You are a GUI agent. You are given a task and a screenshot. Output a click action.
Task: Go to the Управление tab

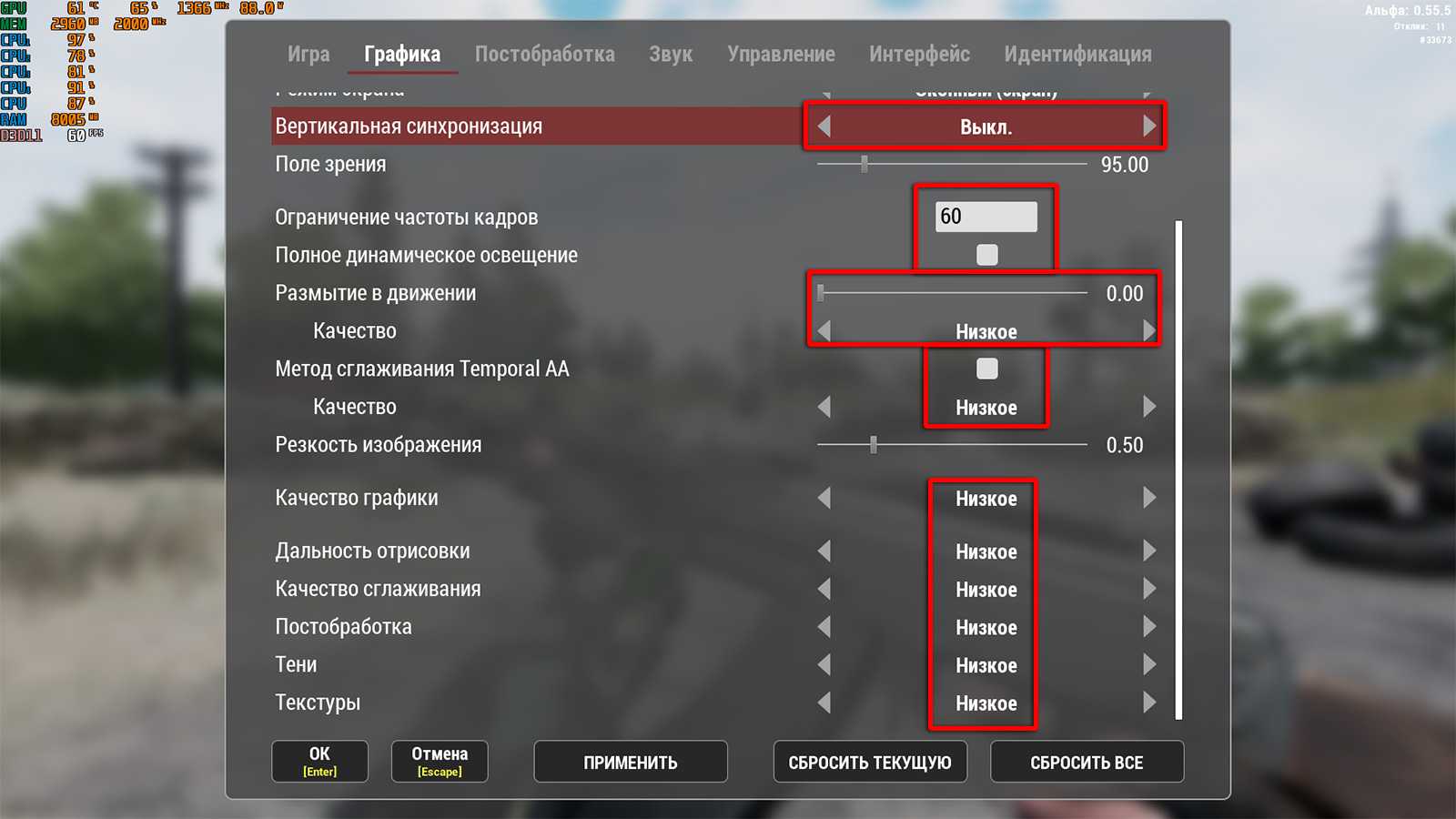tap(781, 54)
